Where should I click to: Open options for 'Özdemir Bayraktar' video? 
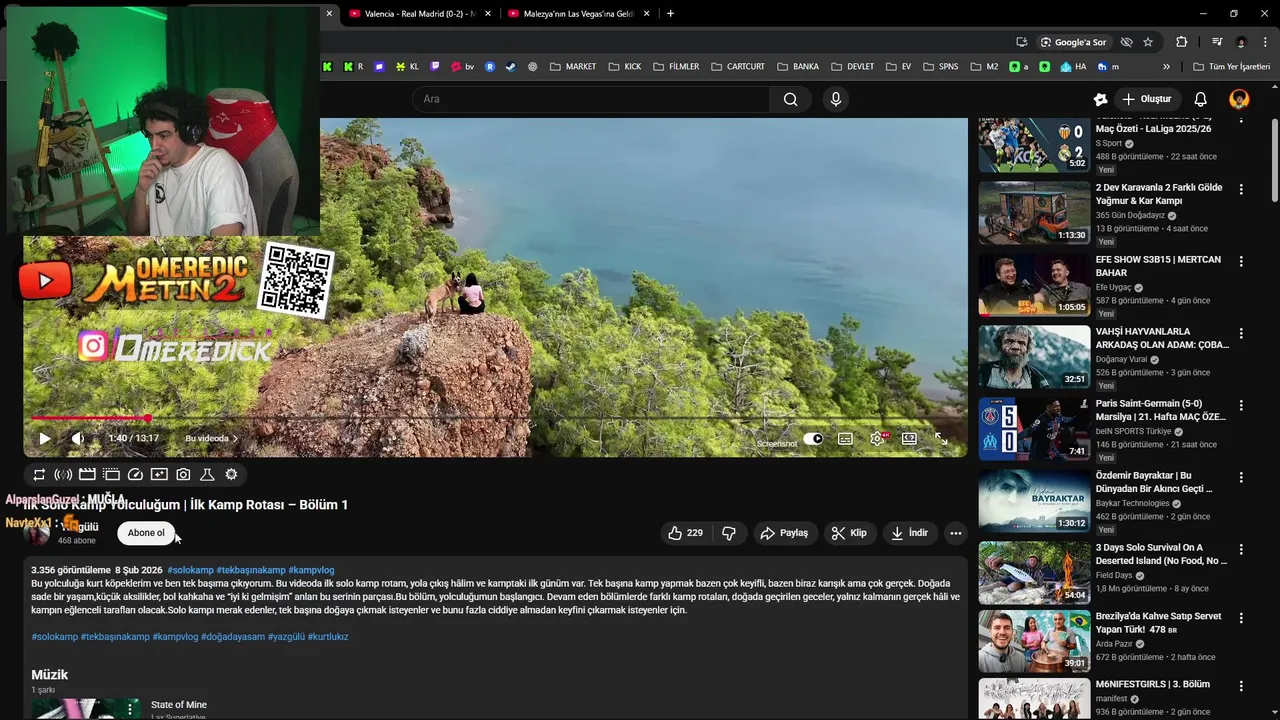[x=1241, y=477]
